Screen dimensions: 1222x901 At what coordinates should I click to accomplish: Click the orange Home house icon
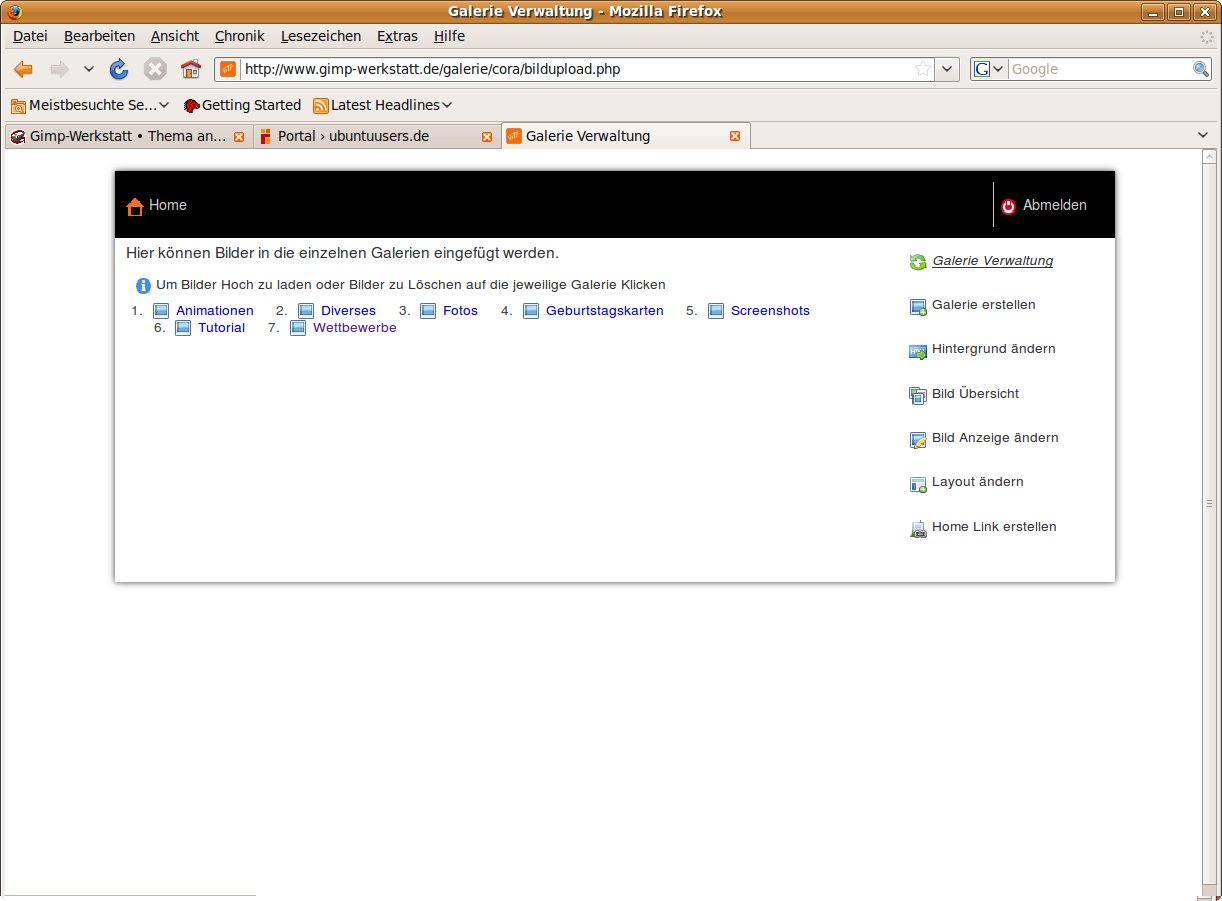click(135, 207)
